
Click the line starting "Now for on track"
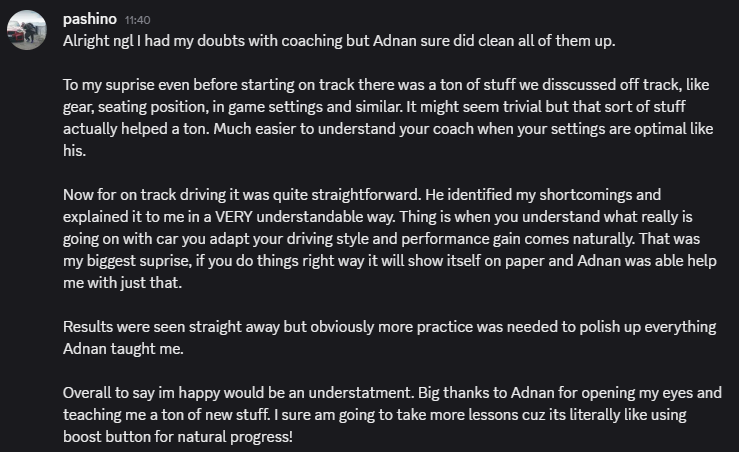(x=361, y=194)
